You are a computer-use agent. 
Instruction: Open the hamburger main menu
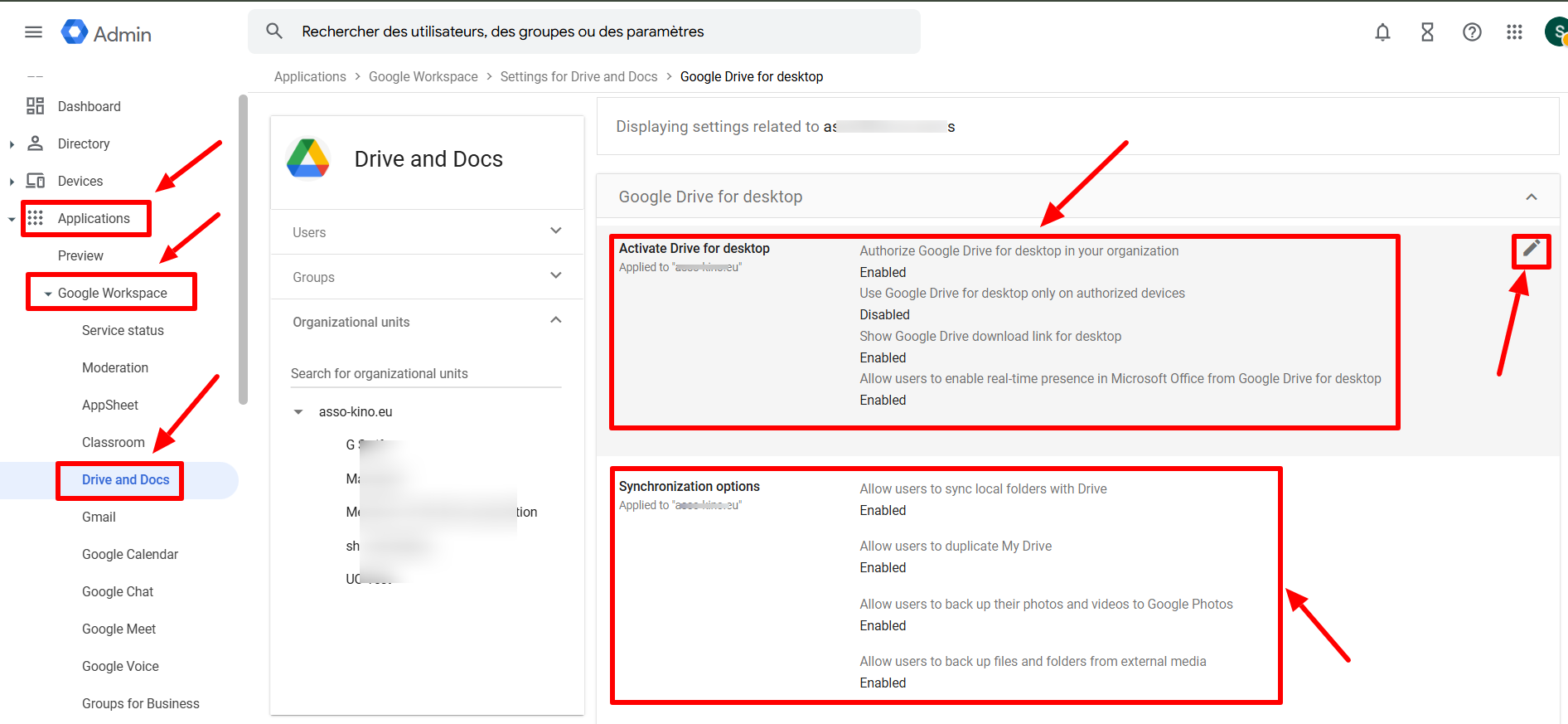point(33,32)
